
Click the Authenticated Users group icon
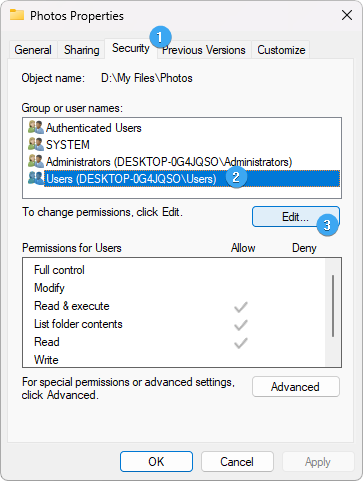click(x=36, y=127)
